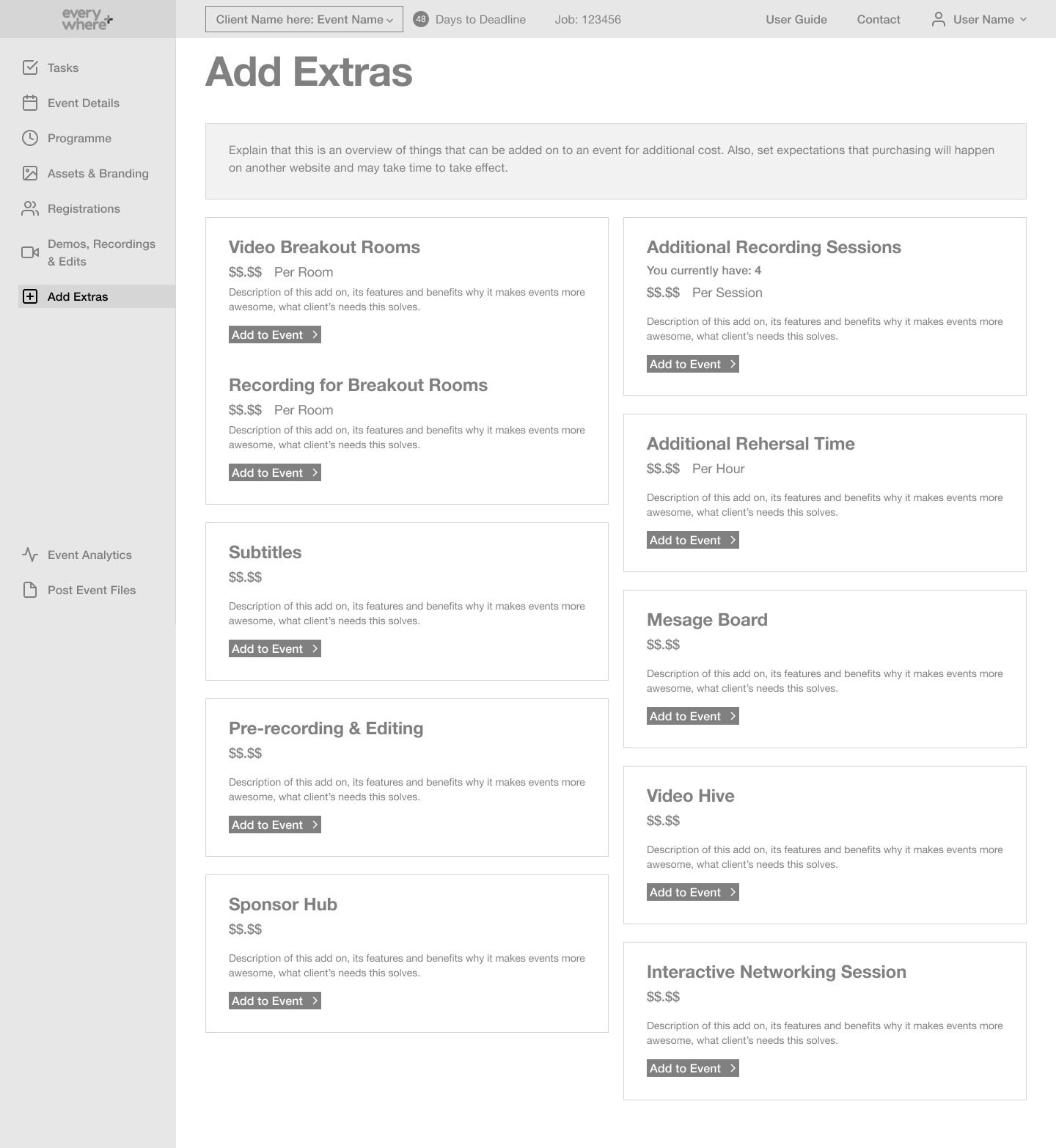
Task: Click the Add Extras plus icon
Action: pyautogui.click(x=30, y=296)
